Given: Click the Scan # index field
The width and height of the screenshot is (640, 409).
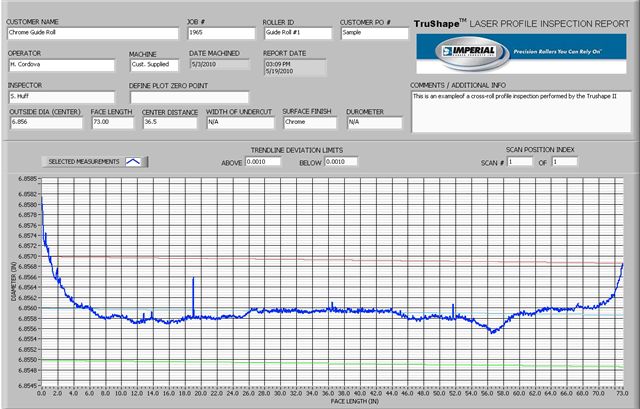Looking at the screenshot, I should point(520,162).
